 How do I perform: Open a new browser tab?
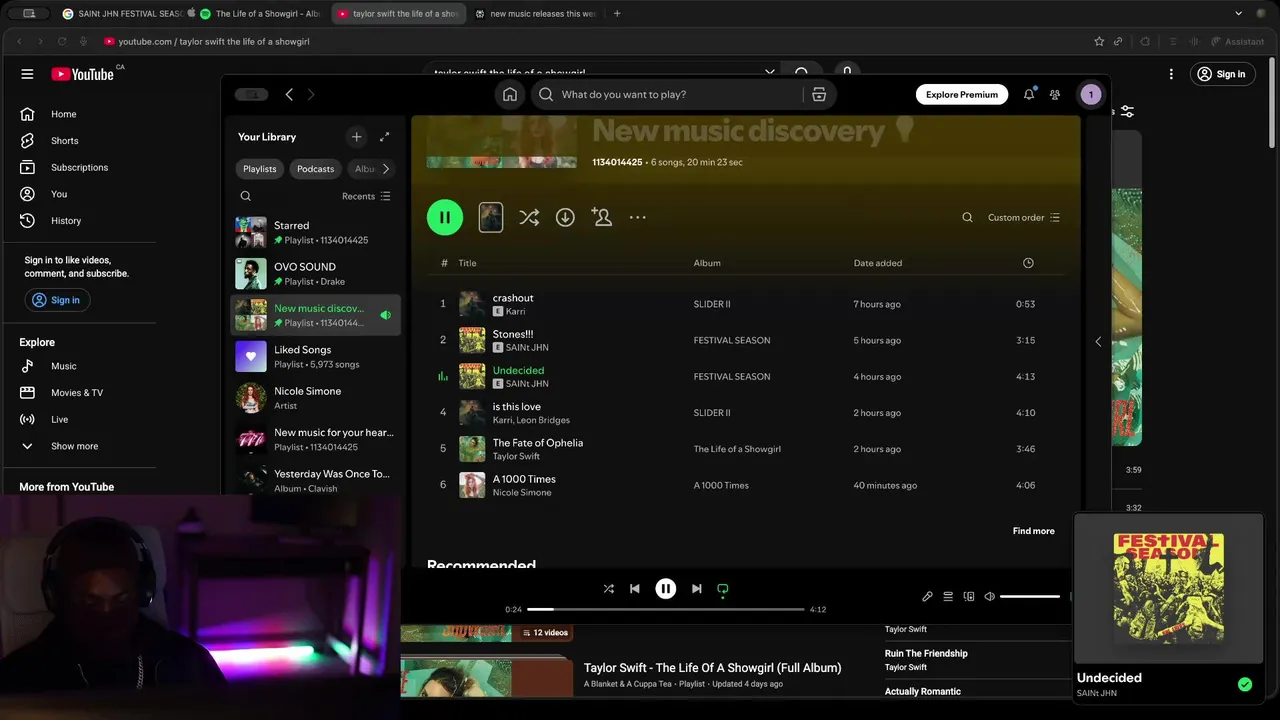[617, 13]
